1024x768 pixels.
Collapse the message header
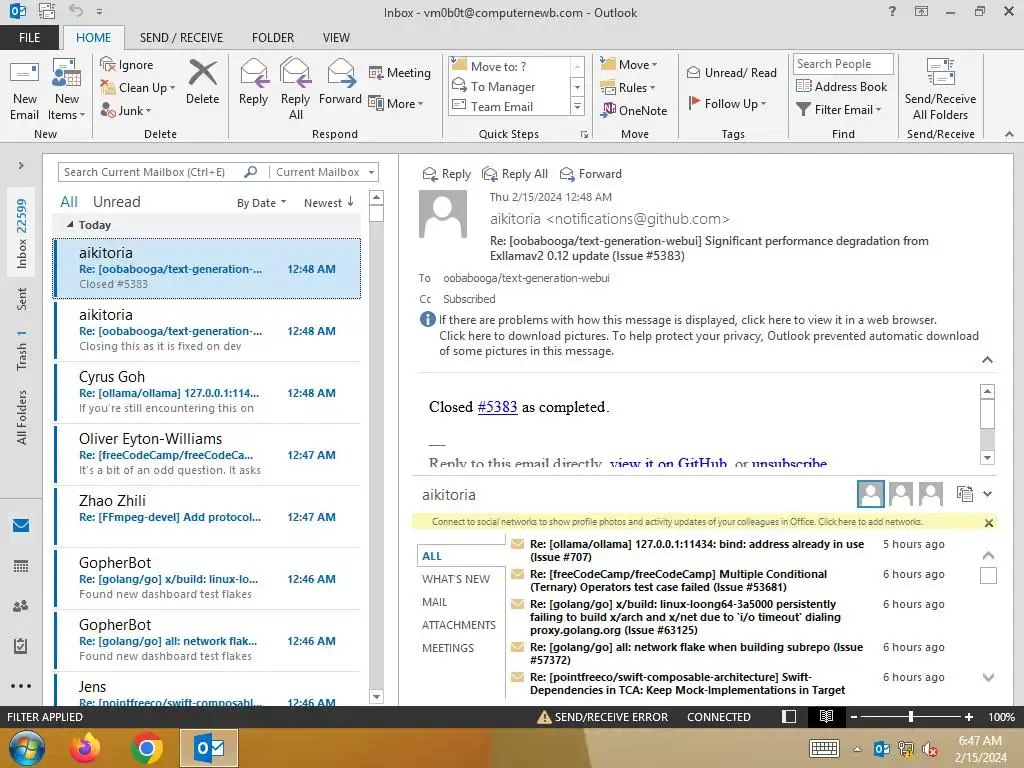pyautogui.click(x=987, y=360)
